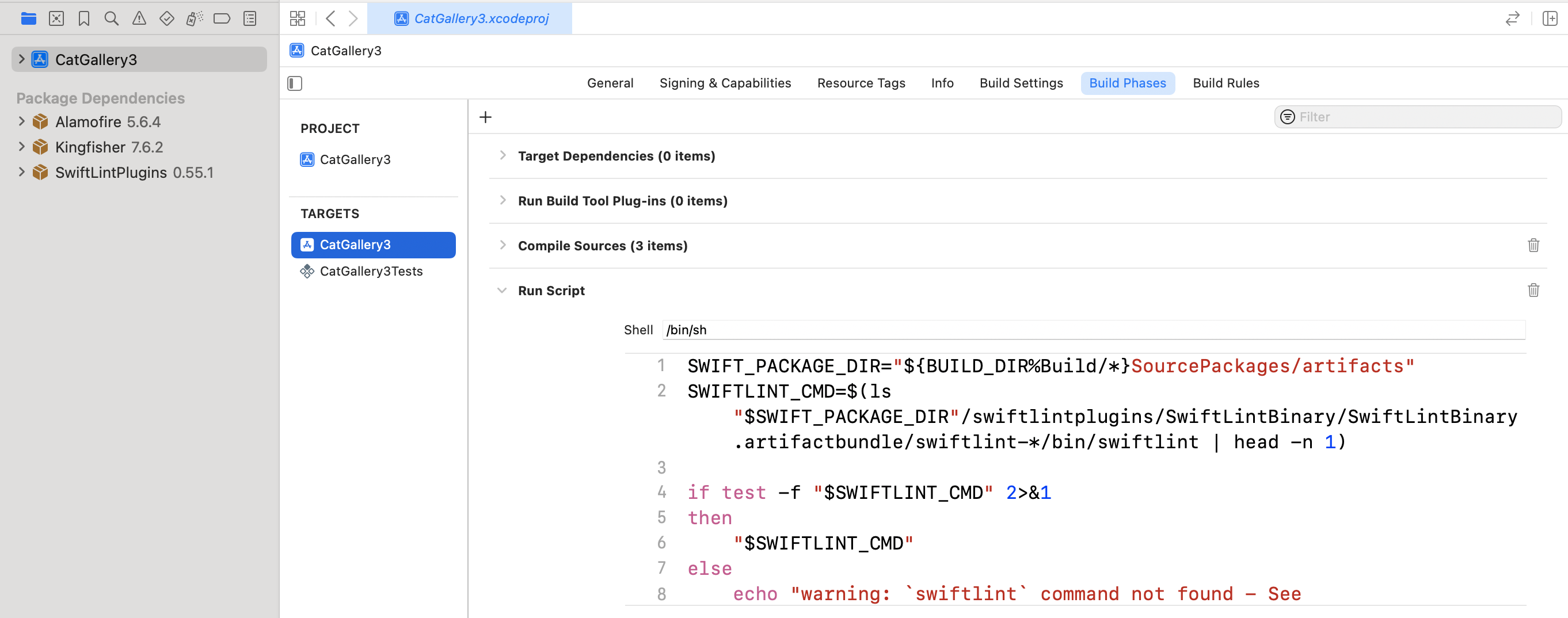Add a new build phase with plus

(485, 117)
